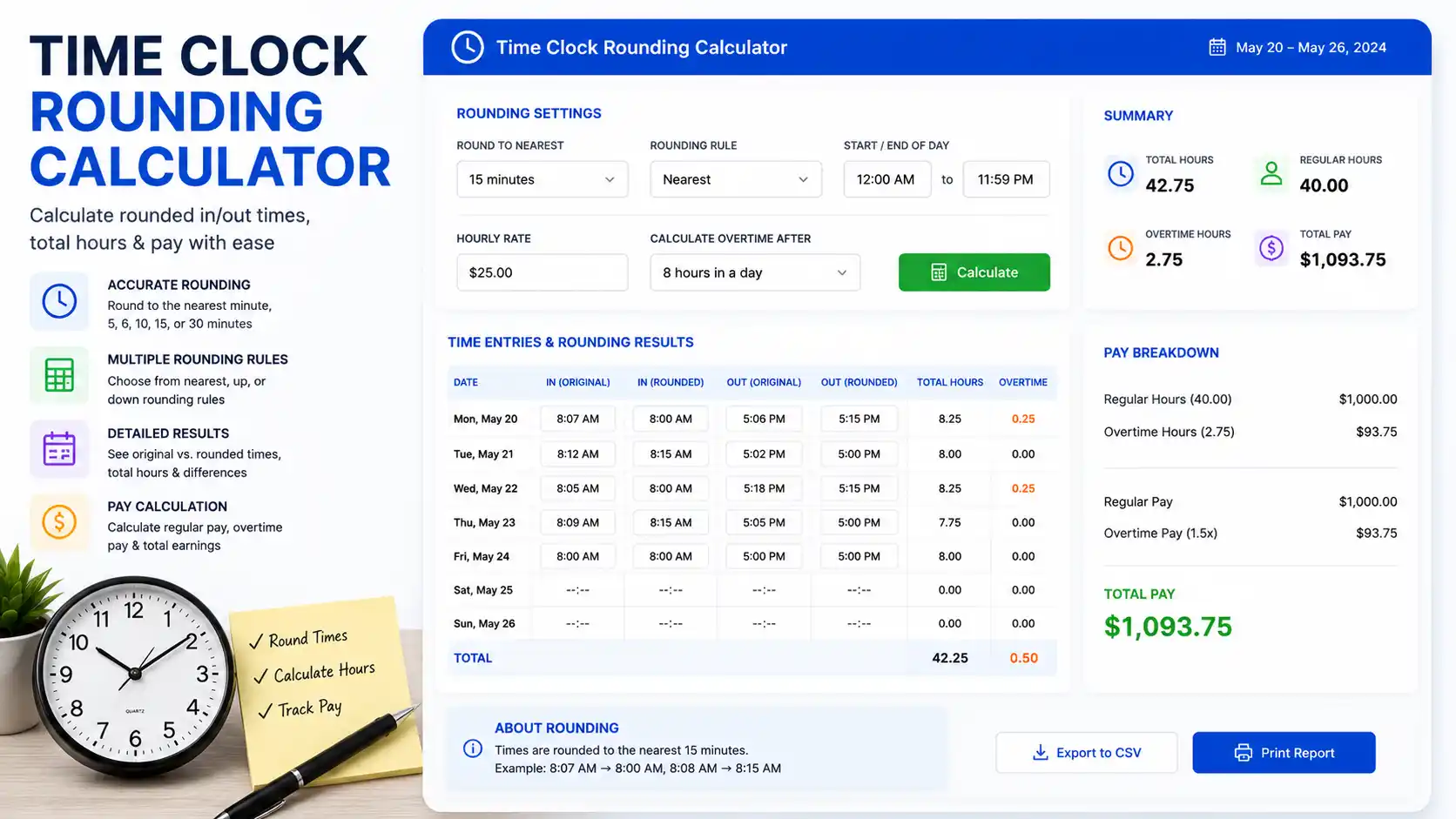Click the Detailed Results calendar icon
The height and width of the screenshot is (819, 1456).
[59, 449]
